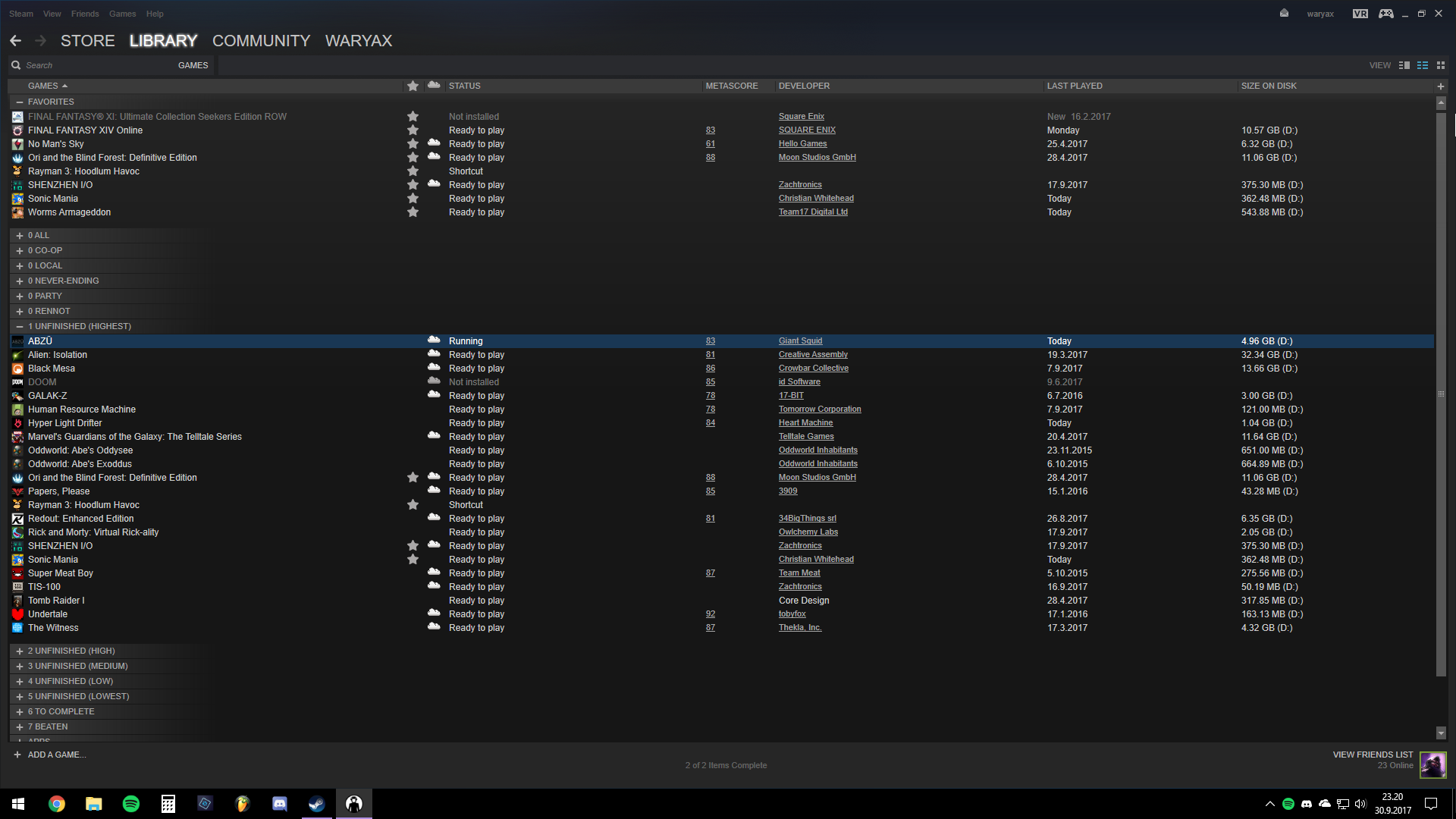This screenshot has width=1456, height=819.
Task: Expand the 0 CO-OP category
Action: (20, 250)
